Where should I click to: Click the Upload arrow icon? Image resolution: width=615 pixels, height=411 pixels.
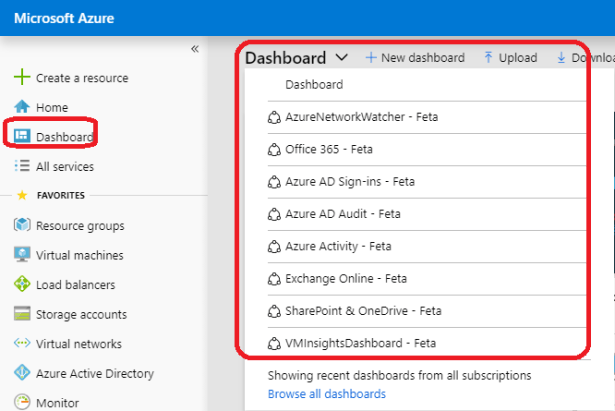pos(488,58)
